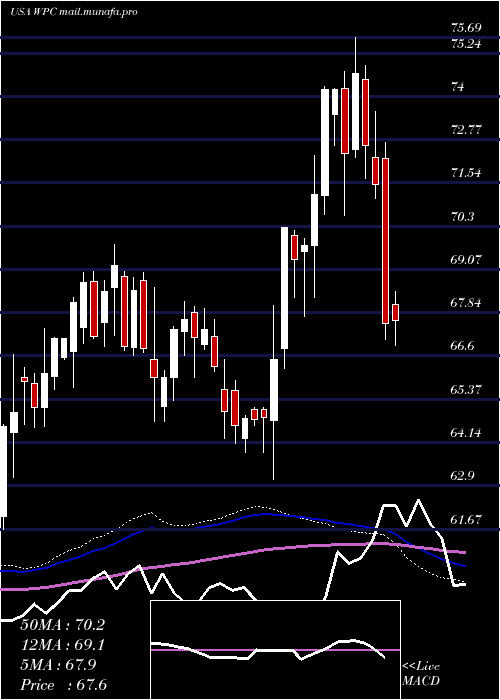Screen dimensions: 500x700
Task: Click the 67.84 price axis label
Action: (466, 303)
